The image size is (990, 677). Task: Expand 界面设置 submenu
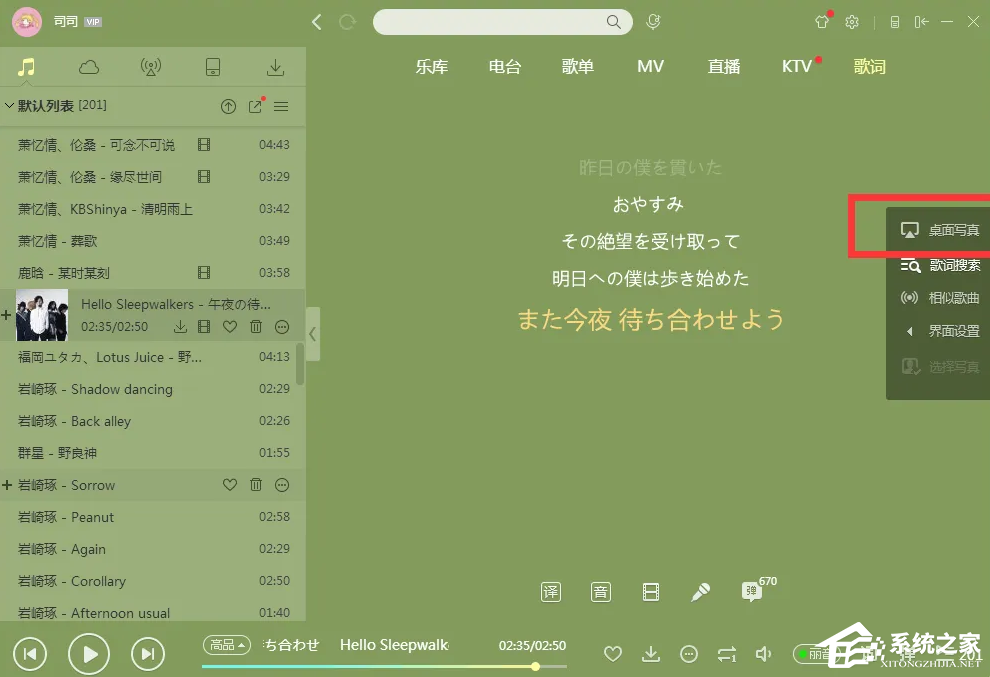coord(943,331)
